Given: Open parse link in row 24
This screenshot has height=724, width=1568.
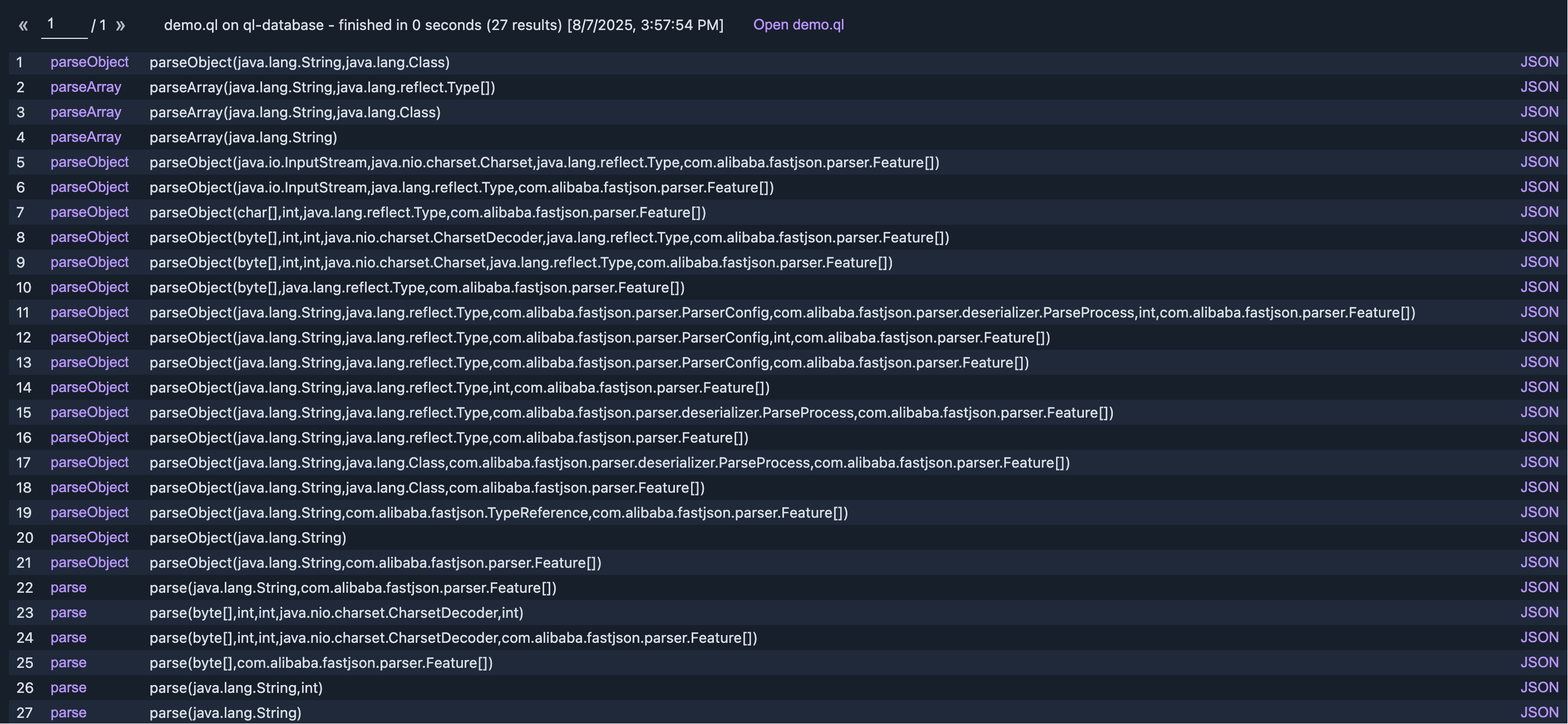Looking at the screenshot, I should pos(68,638).
